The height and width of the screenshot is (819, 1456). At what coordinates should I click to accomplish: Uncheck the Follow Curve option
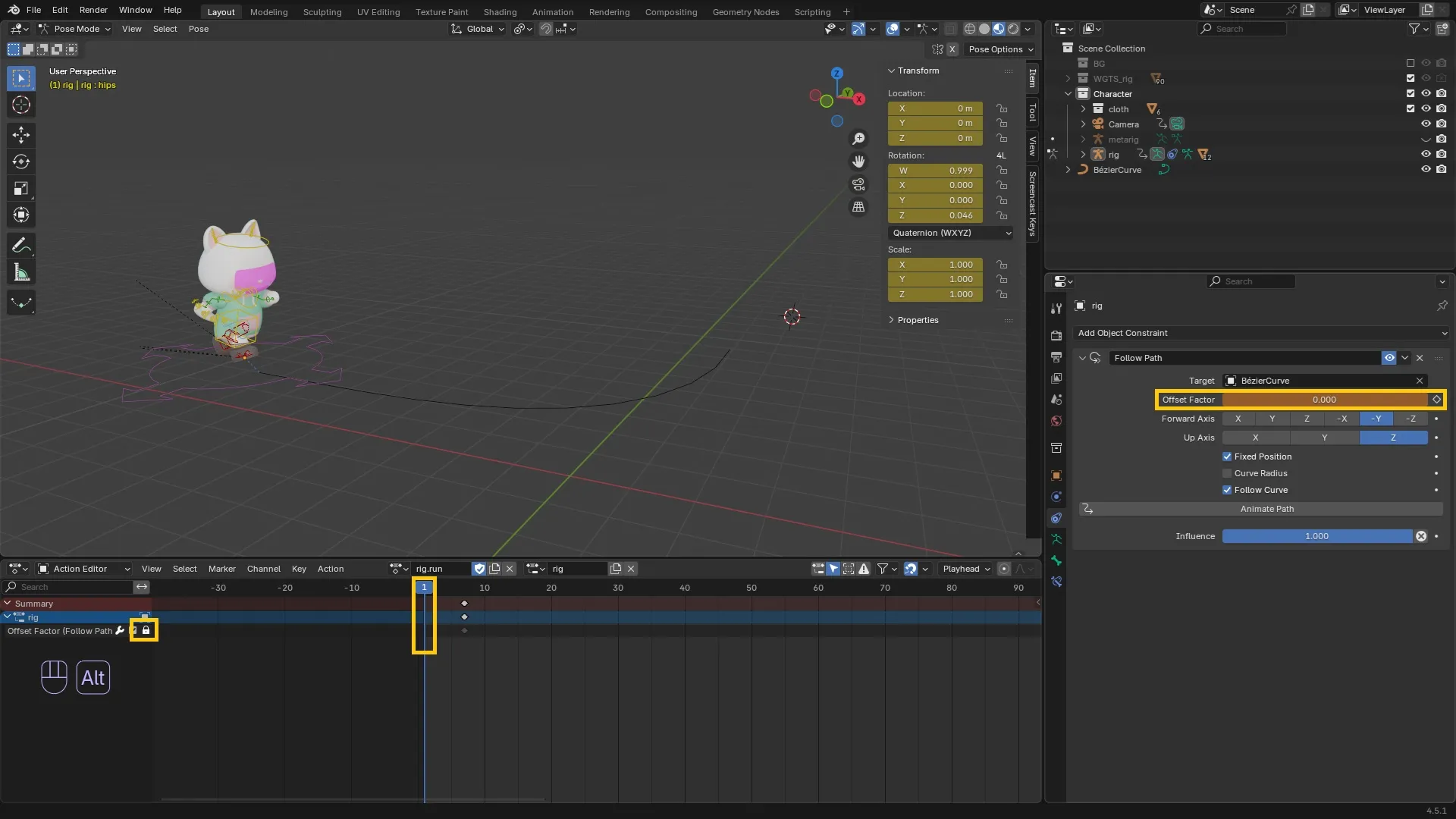click(x=1227, y=490)
